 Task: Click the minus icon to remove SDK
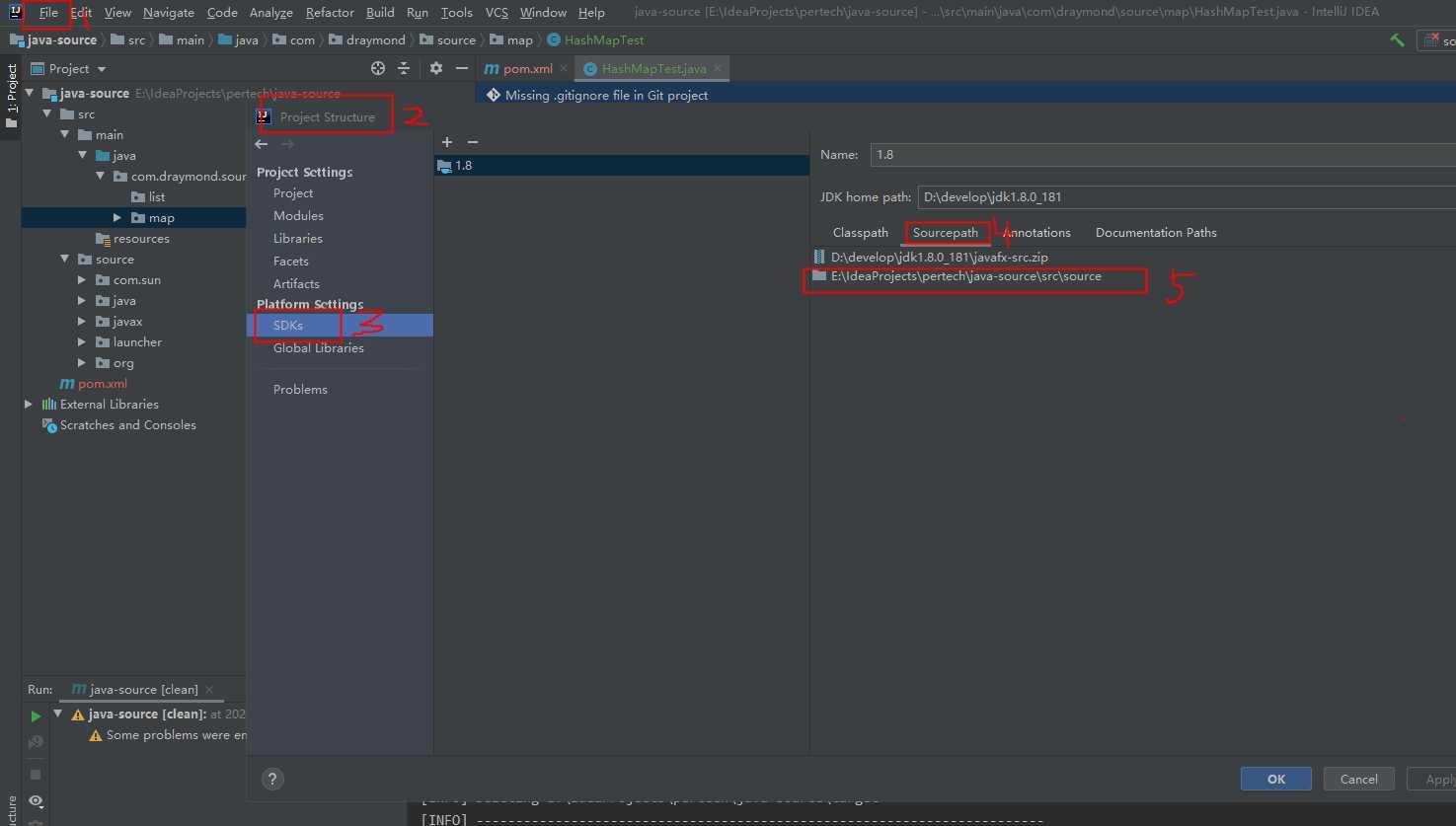pos(473,142)
